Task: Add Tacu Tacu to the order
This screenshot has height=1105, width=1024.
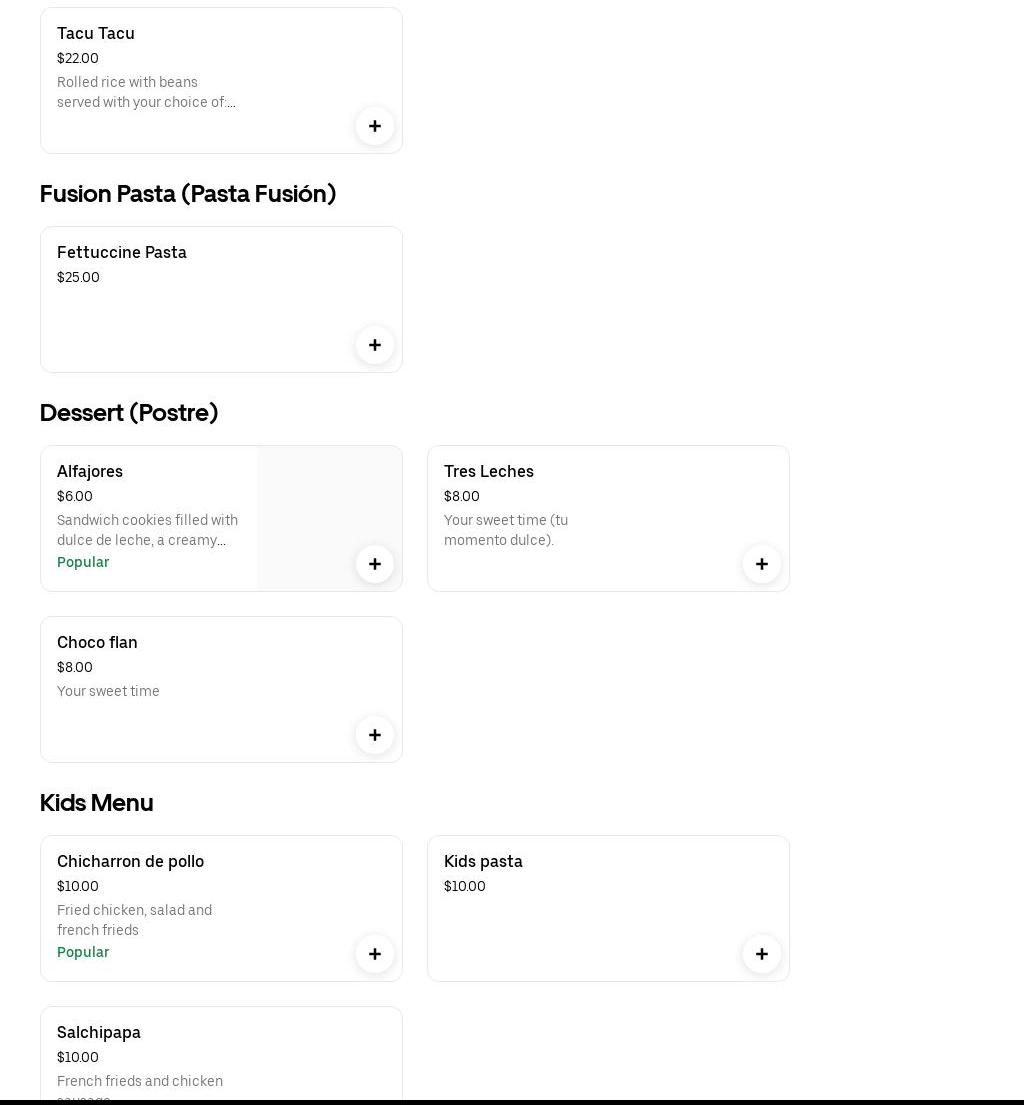Action: click(375, 126)
